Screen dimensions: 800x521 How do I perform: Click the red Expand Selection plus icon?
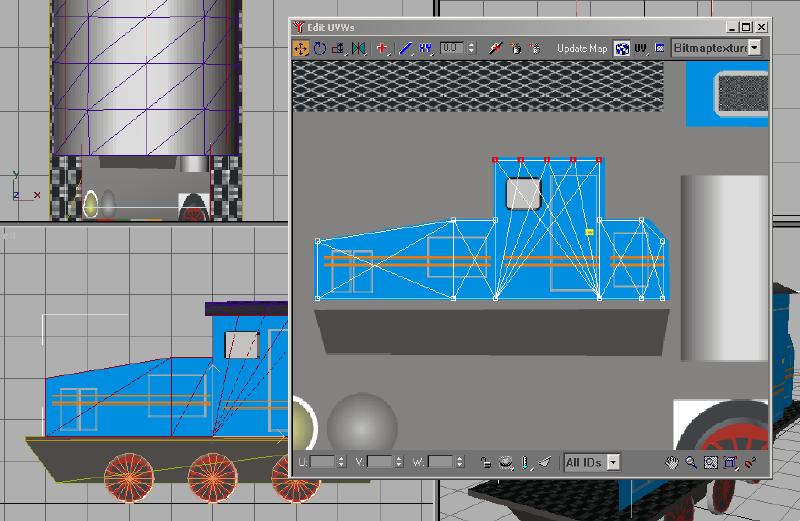click(x=382, y=48)
